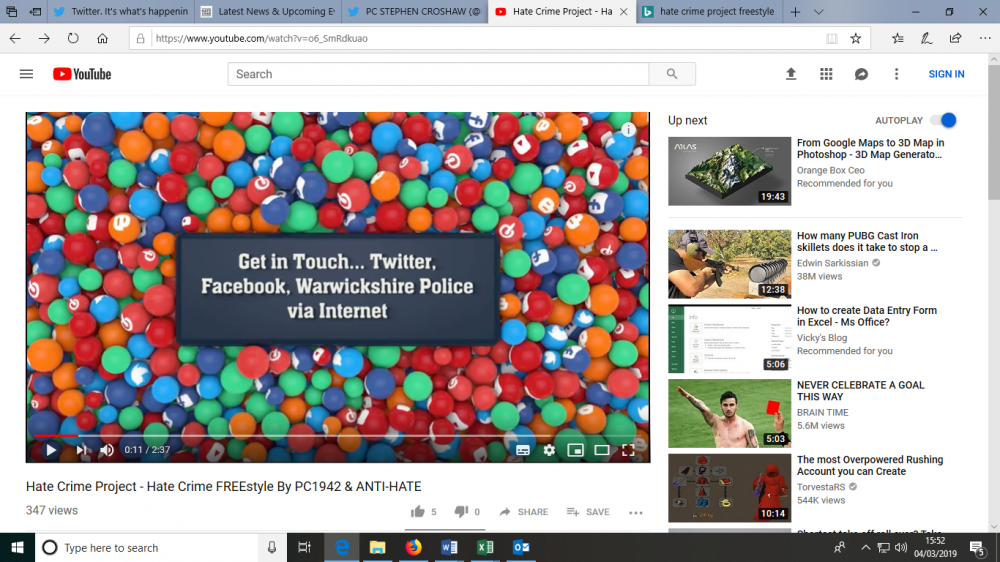
Task: Play the paused video
Action: (x=50, y=450)
